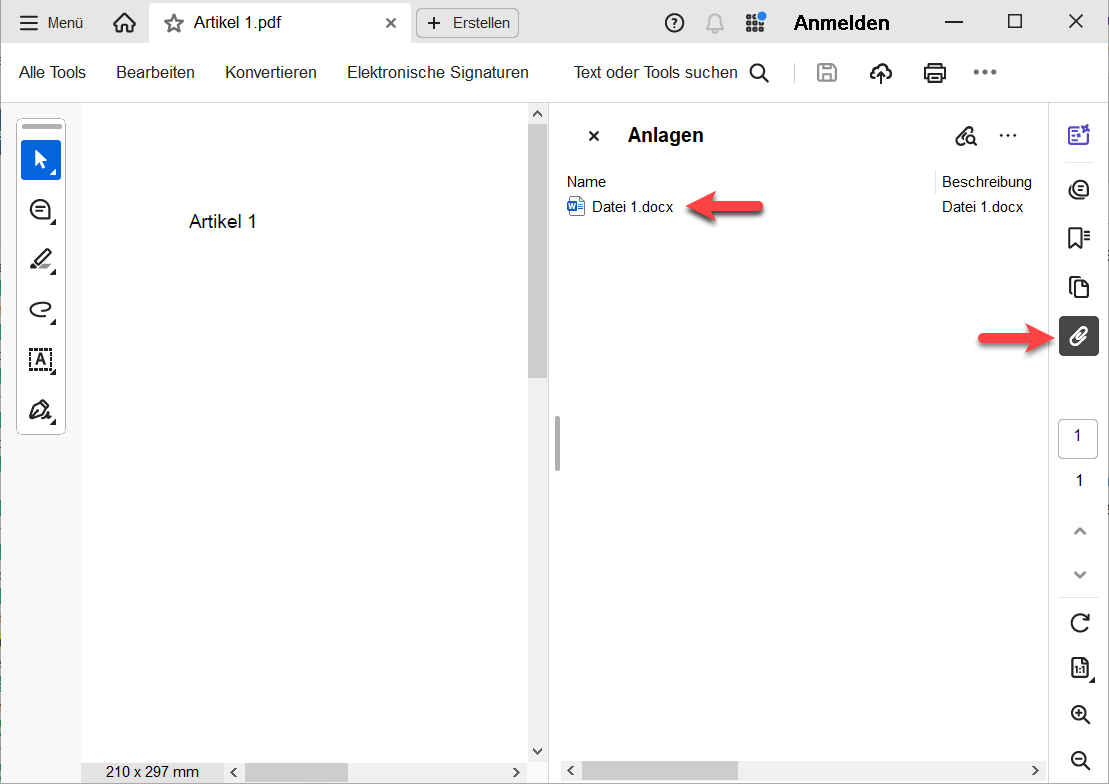
Task: Open the Alle Tools menu
Action: 53,72
